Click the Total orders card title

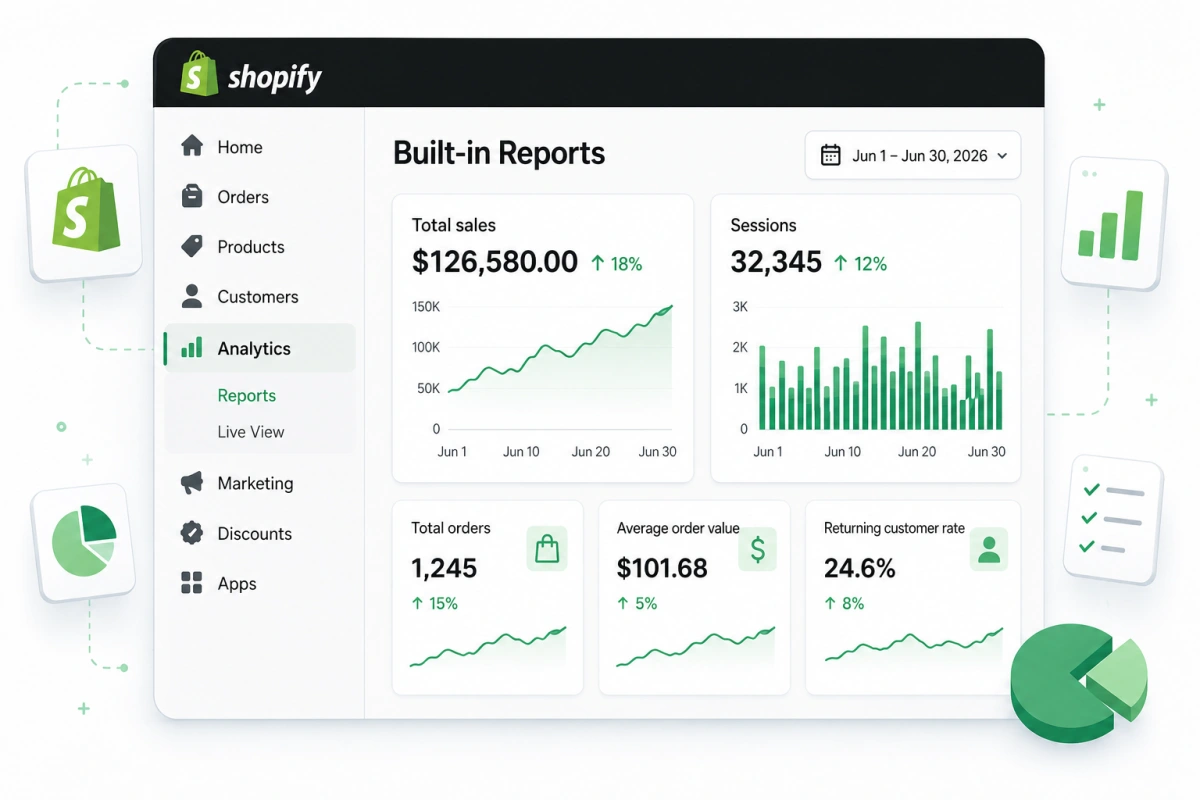pyautogui.click(x=451, y=527)
